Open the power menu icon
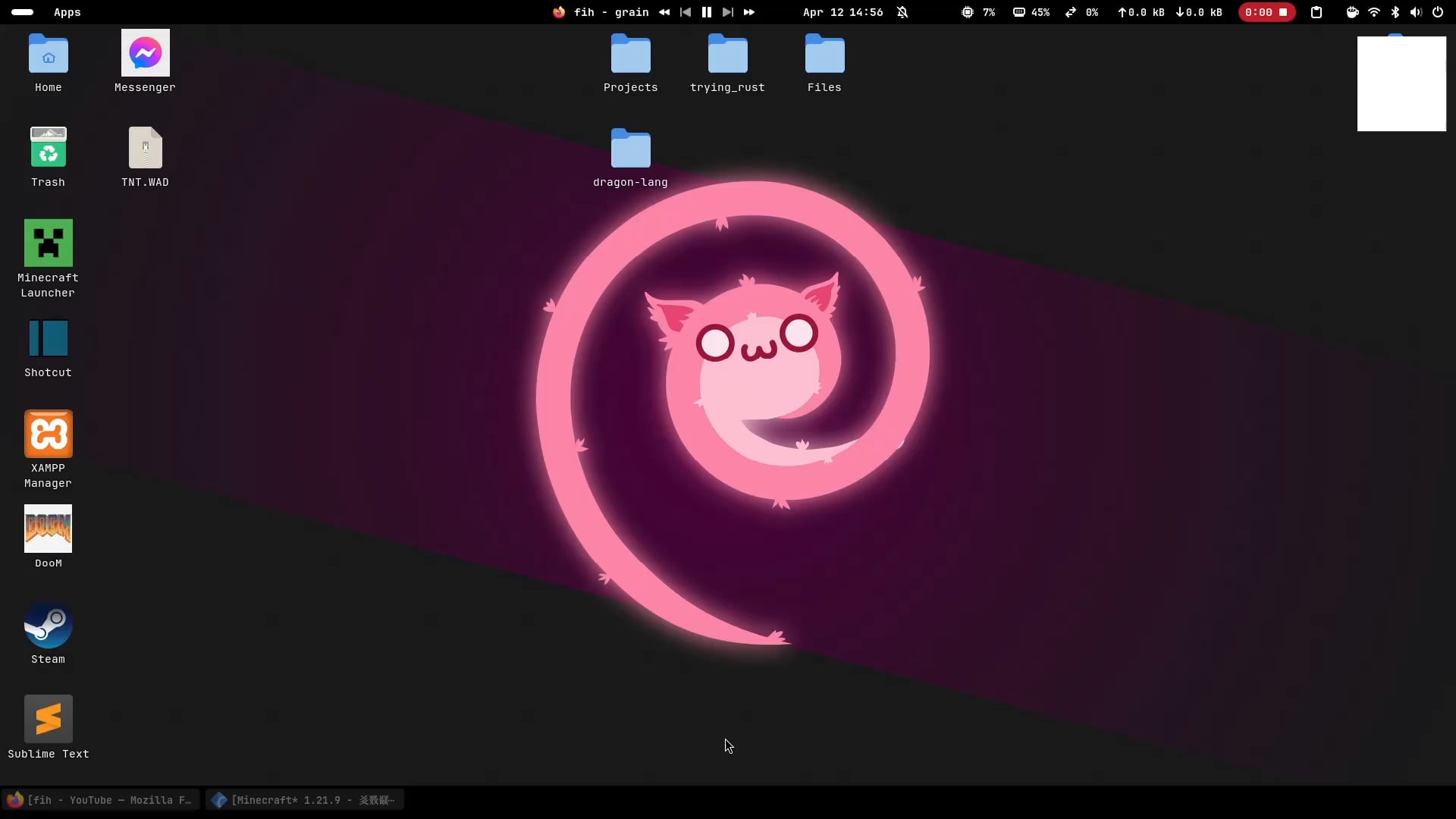The height and width of the screenshot is (819, 1456). coord(1437,12)
